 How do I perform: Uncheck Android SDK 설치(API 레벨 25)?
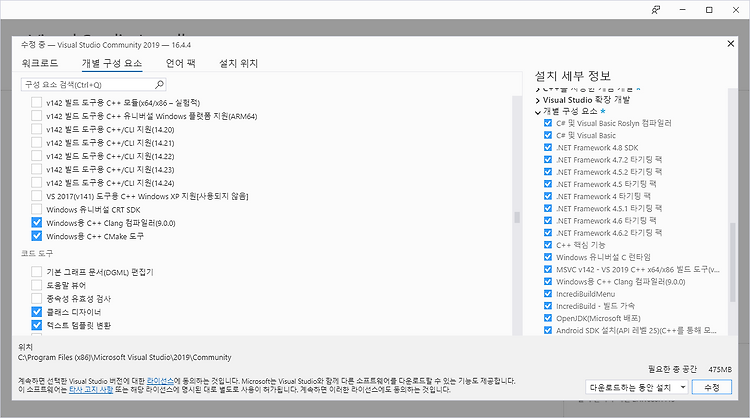[x=548, y=330]
